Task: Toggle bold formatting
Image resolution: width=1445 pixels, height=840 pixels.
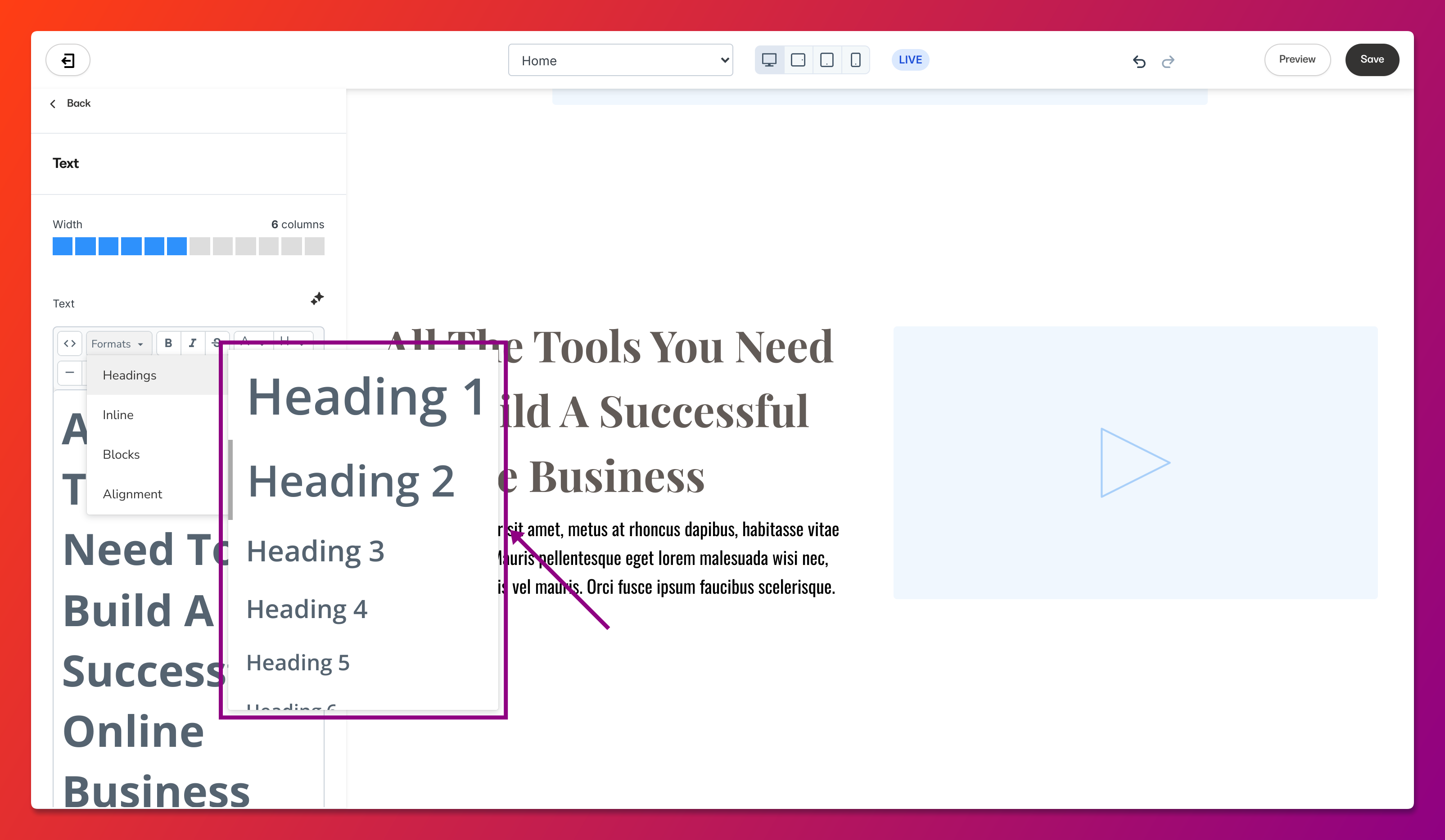Action: click(x=168, y=343)
